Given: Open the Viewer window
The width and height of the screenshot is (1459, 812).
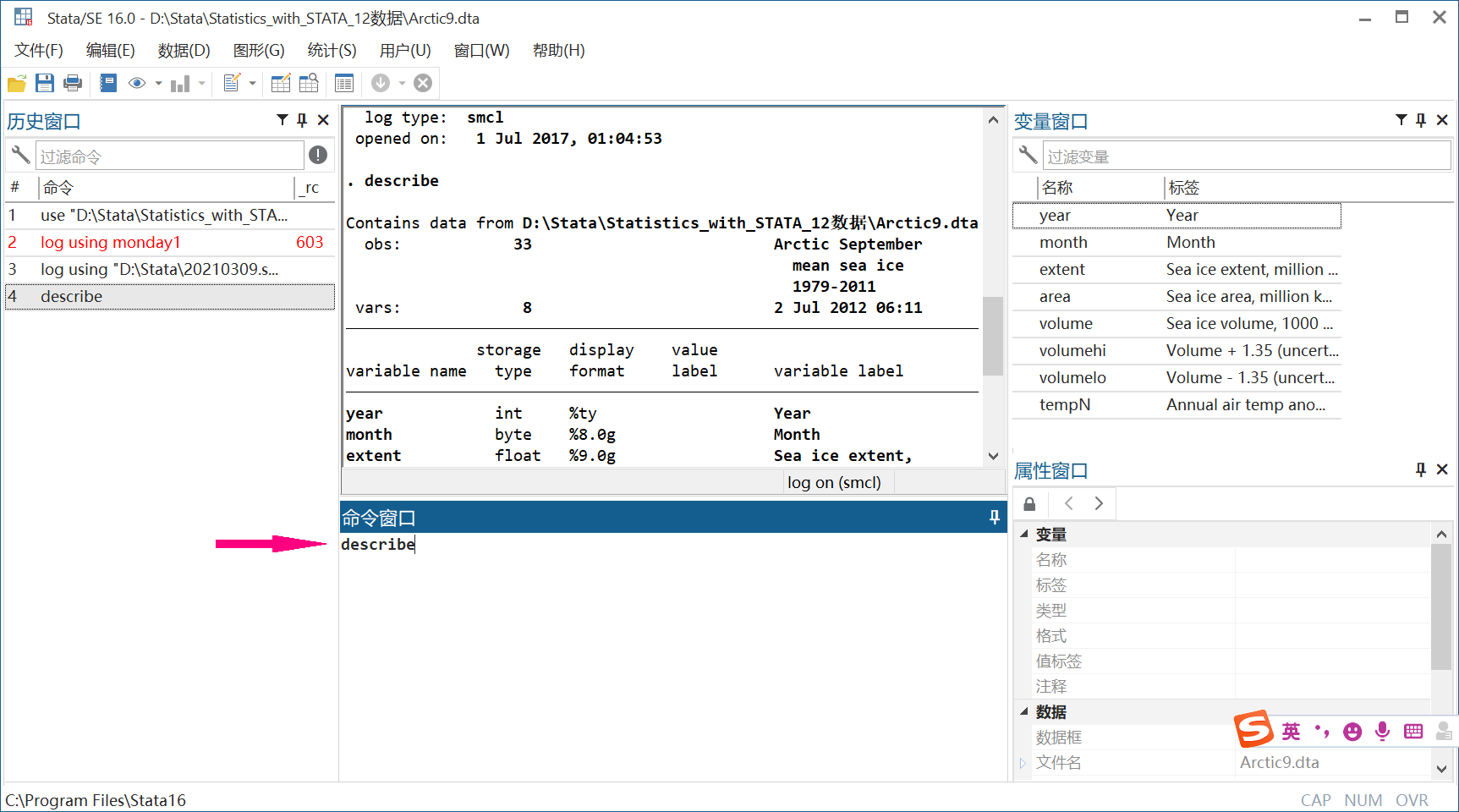Looking at the screenshot, I should (137, 83).
